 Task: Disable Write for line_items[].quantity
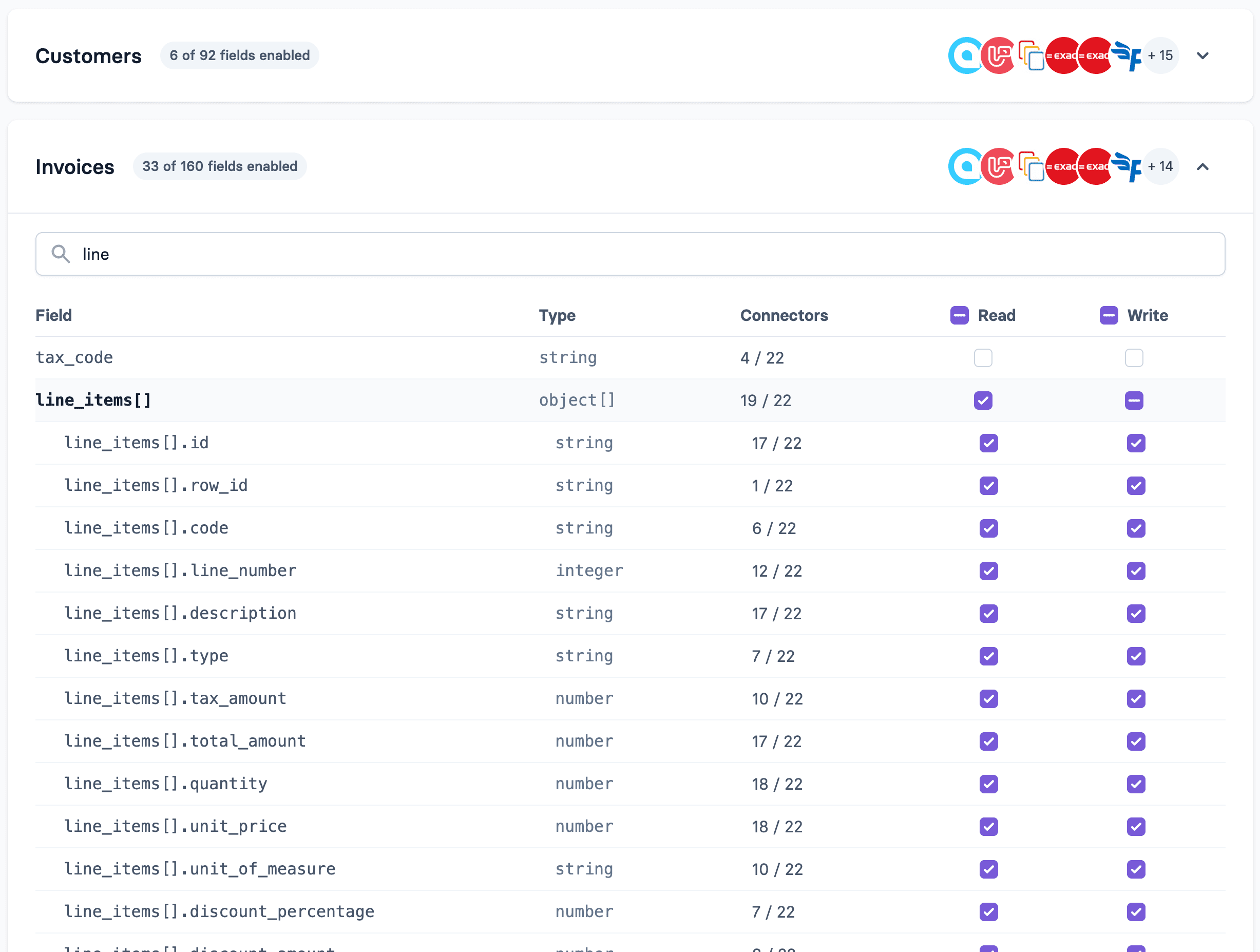(1135, 784)
